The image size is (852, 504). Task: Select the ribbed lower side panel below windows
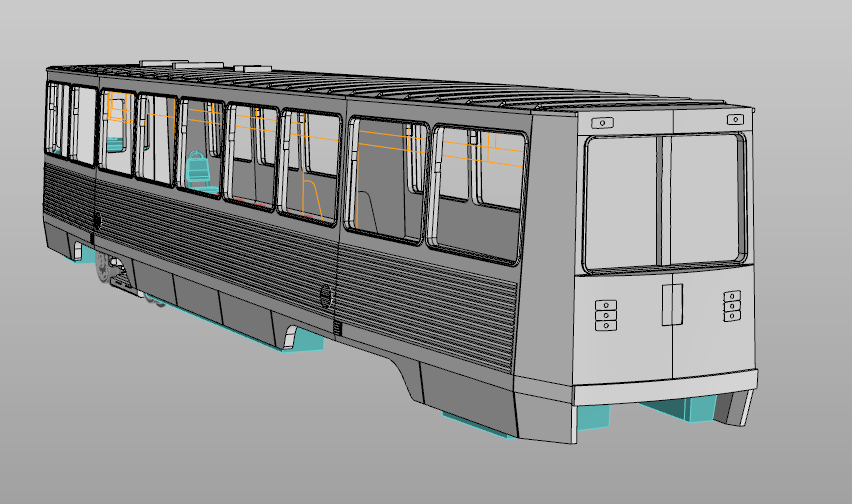click(x=430, y=300)
